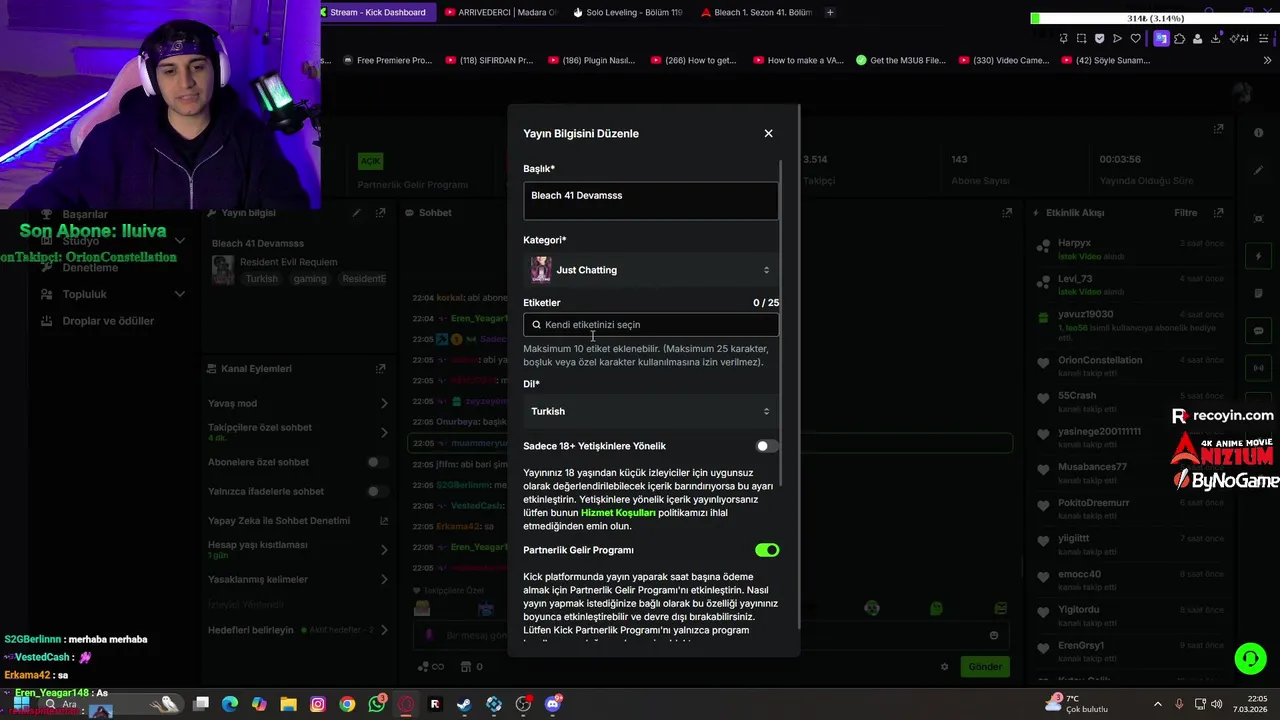Toggle chat bubble icon in right sidebar

tap(1258, 331)
